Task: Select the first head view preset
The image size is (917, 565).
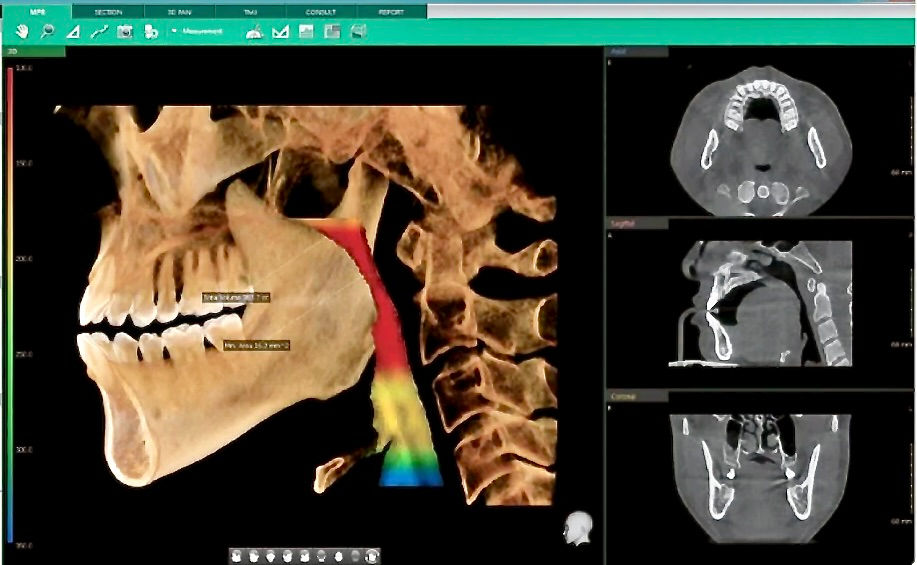Action: point(236,556)
